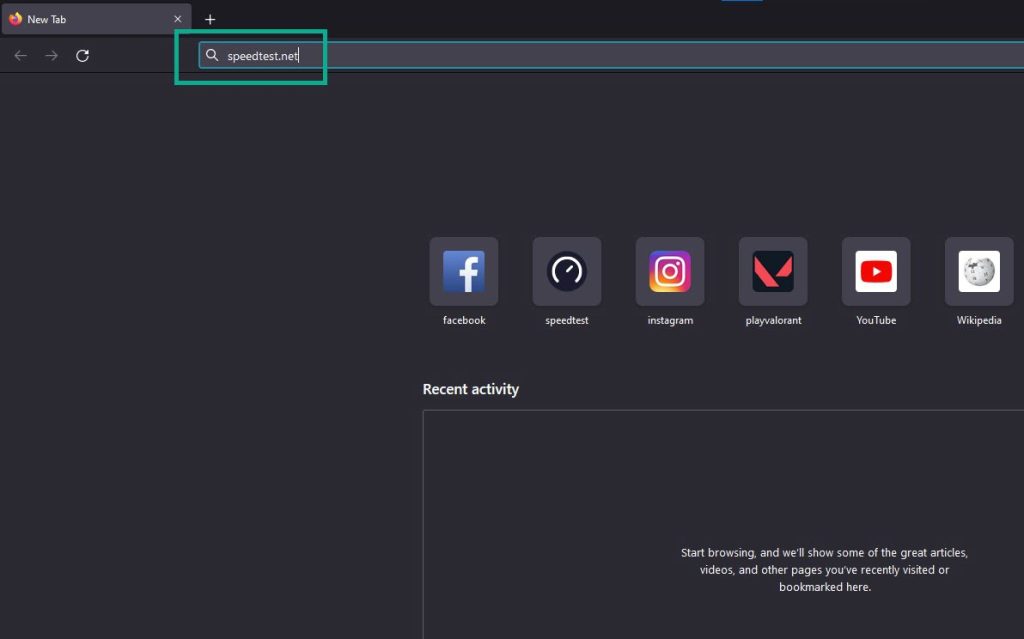Click the "Recent activity" heading
Screen dimensions: 1024x639
pos(471,389)
